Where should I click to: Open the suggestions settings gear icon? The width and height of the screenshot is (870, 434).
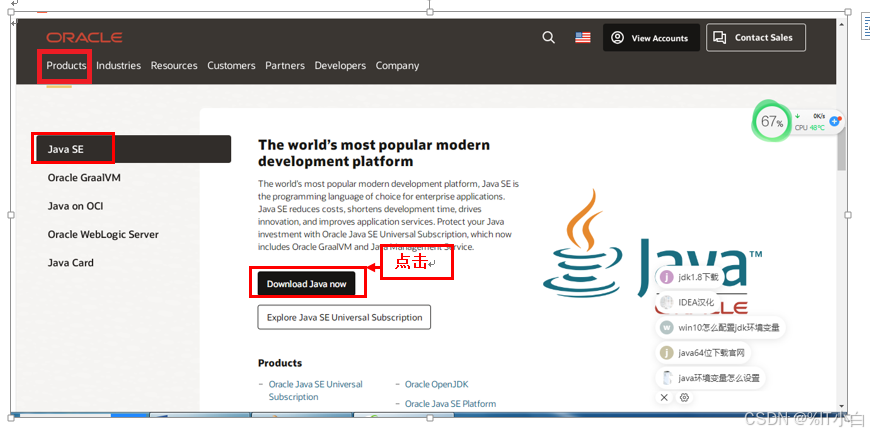pos(684,397)
